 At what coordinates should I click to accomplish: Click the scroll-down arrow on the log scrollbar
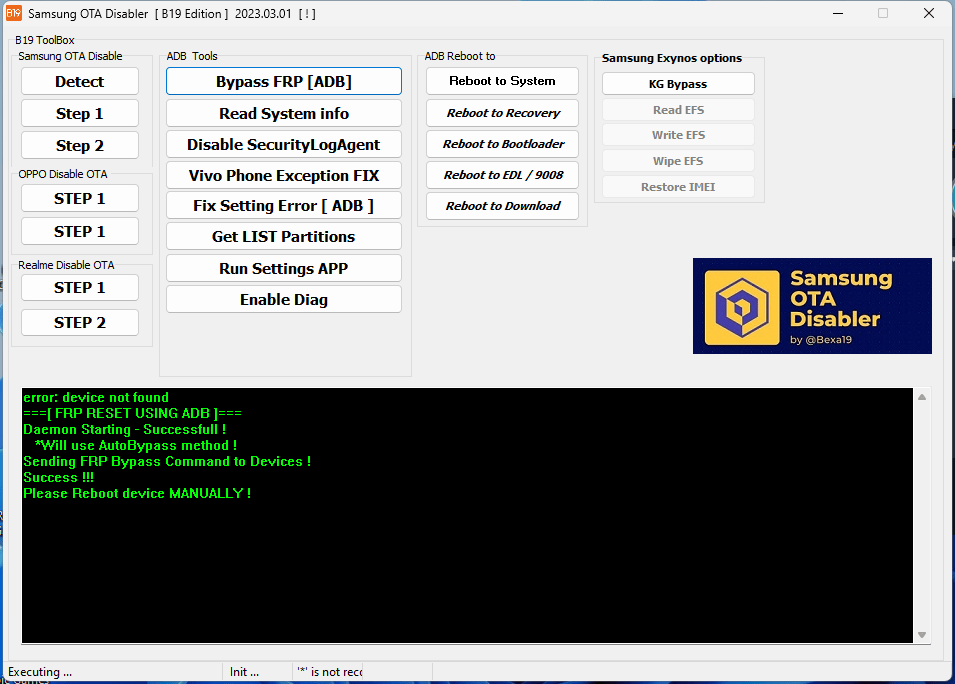pos(921,633)
